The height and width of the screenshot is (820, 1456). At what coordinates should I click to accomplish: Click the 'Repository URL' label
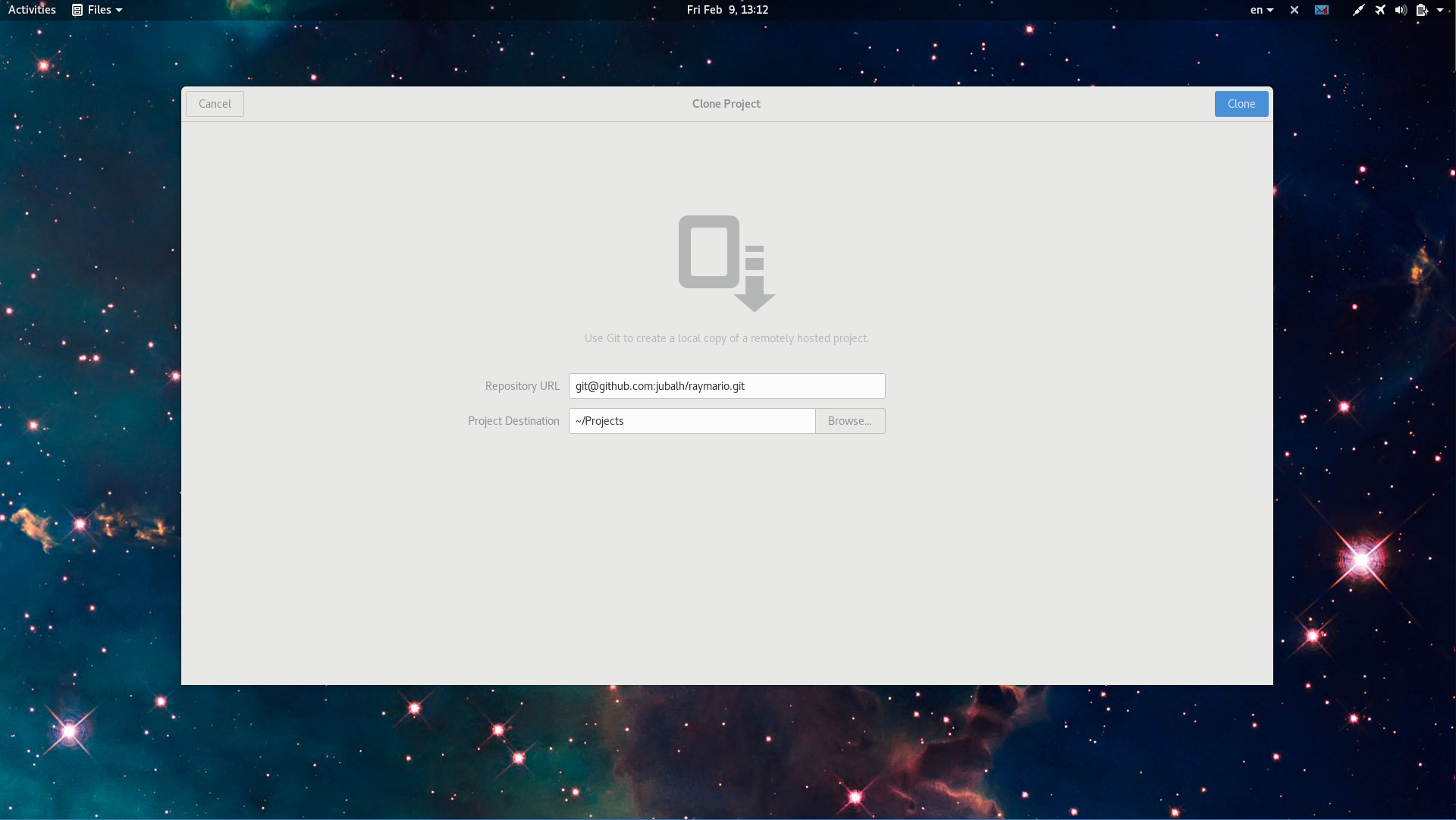pyautogui.click(x=522, y=386)
